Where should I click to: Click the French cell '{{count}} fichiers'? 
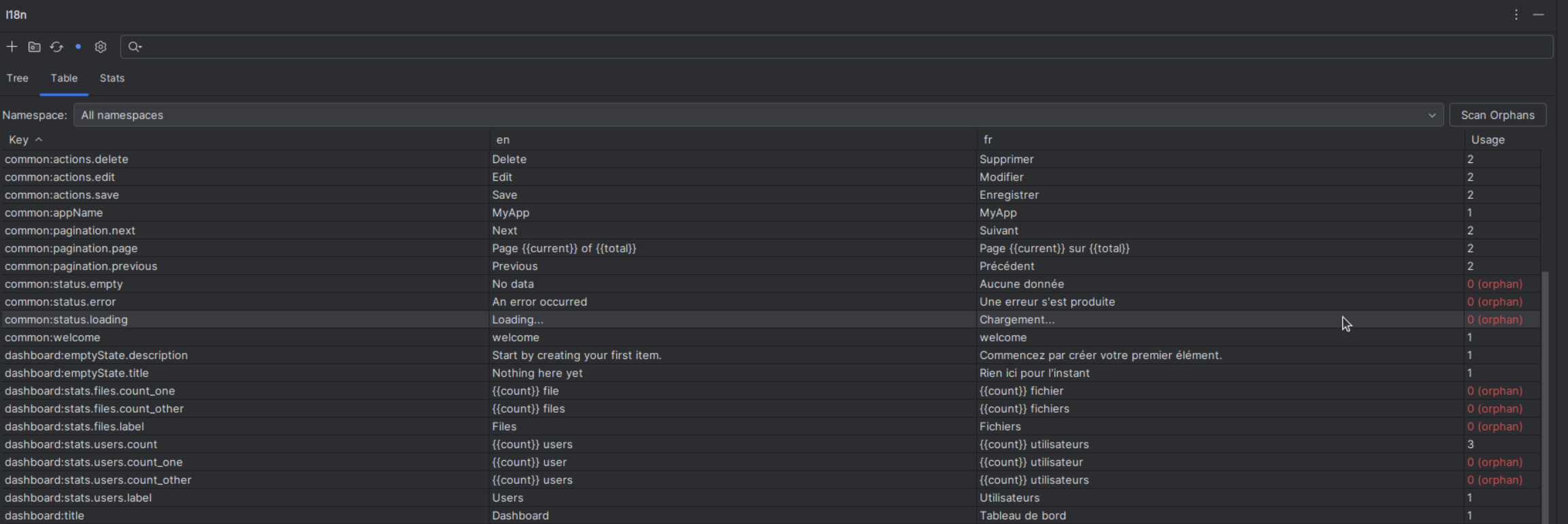tap(1024, 409)
